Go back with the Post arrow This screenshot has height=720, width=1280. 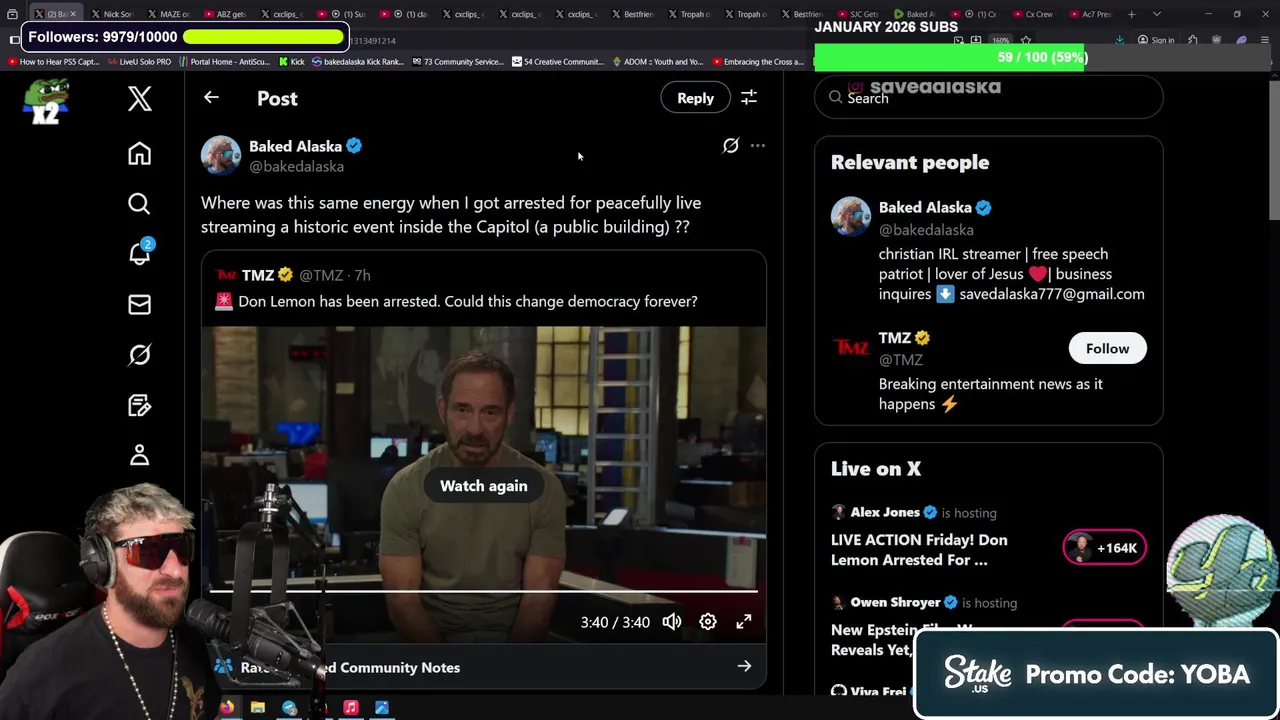click(x=211, y=98)
